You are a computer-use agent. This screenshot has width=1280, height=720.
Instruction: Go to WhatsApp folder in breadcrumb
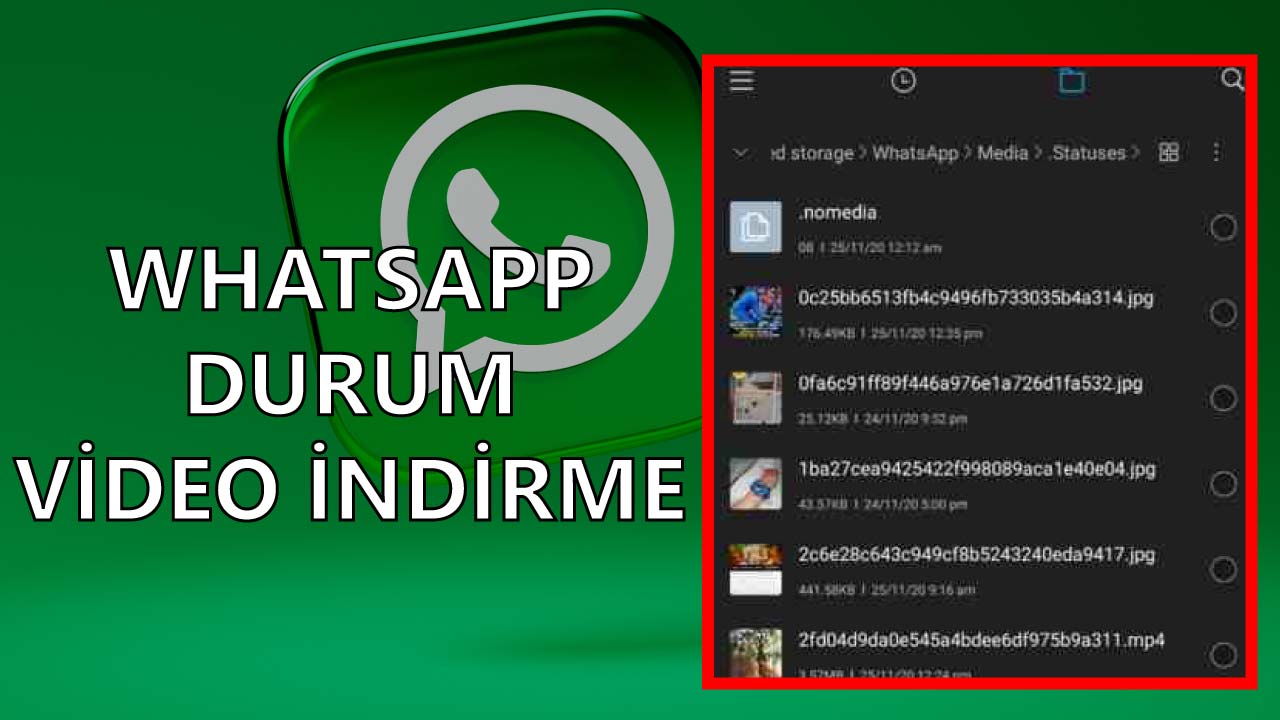914,153
